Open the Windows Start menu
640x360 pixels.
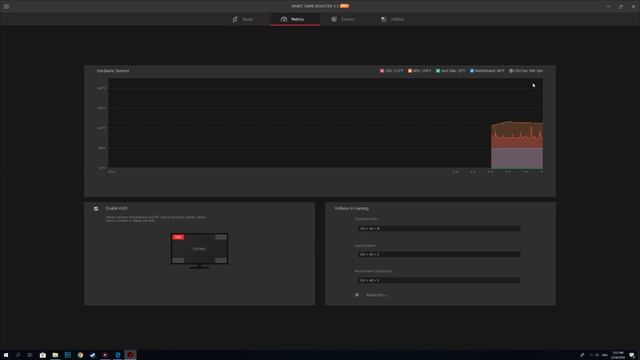[6, 355]
